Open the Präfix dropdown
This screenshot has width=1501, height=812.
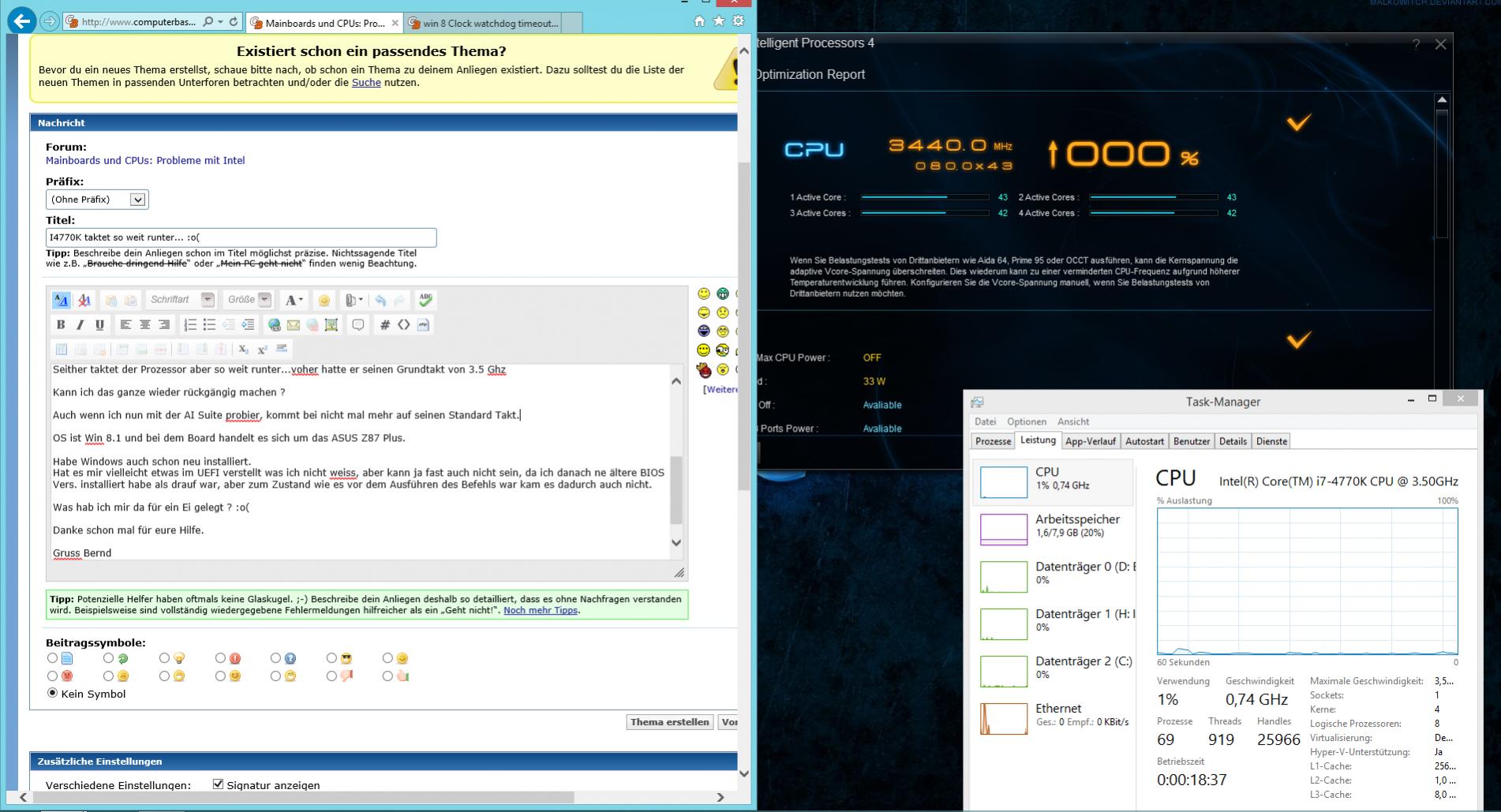(97, 200)
